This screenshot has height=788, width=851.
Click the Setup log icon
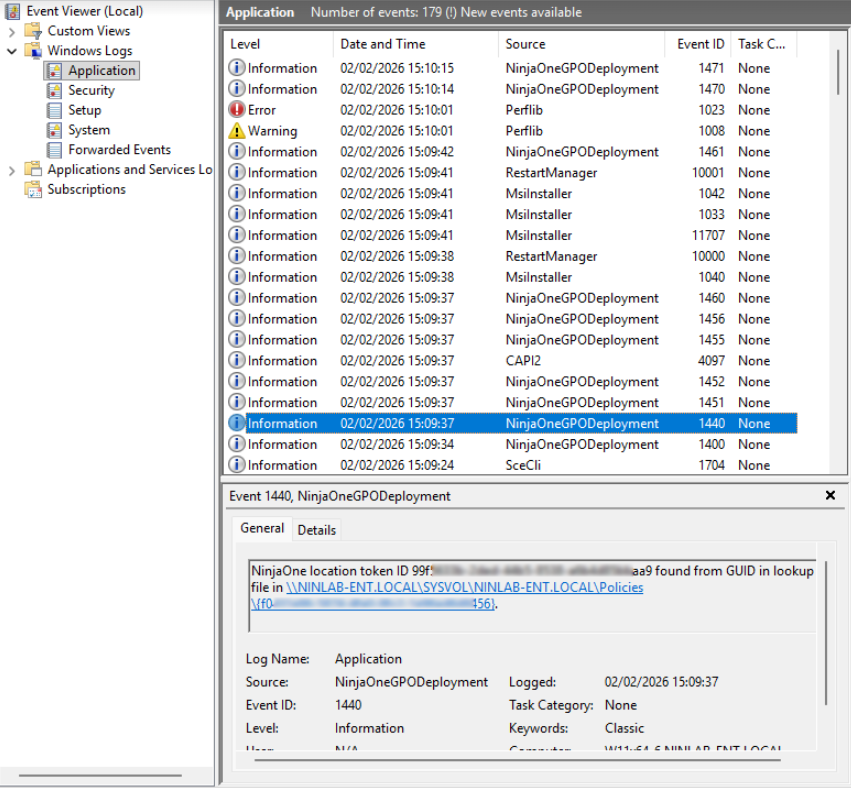click(x=54, y=110)
